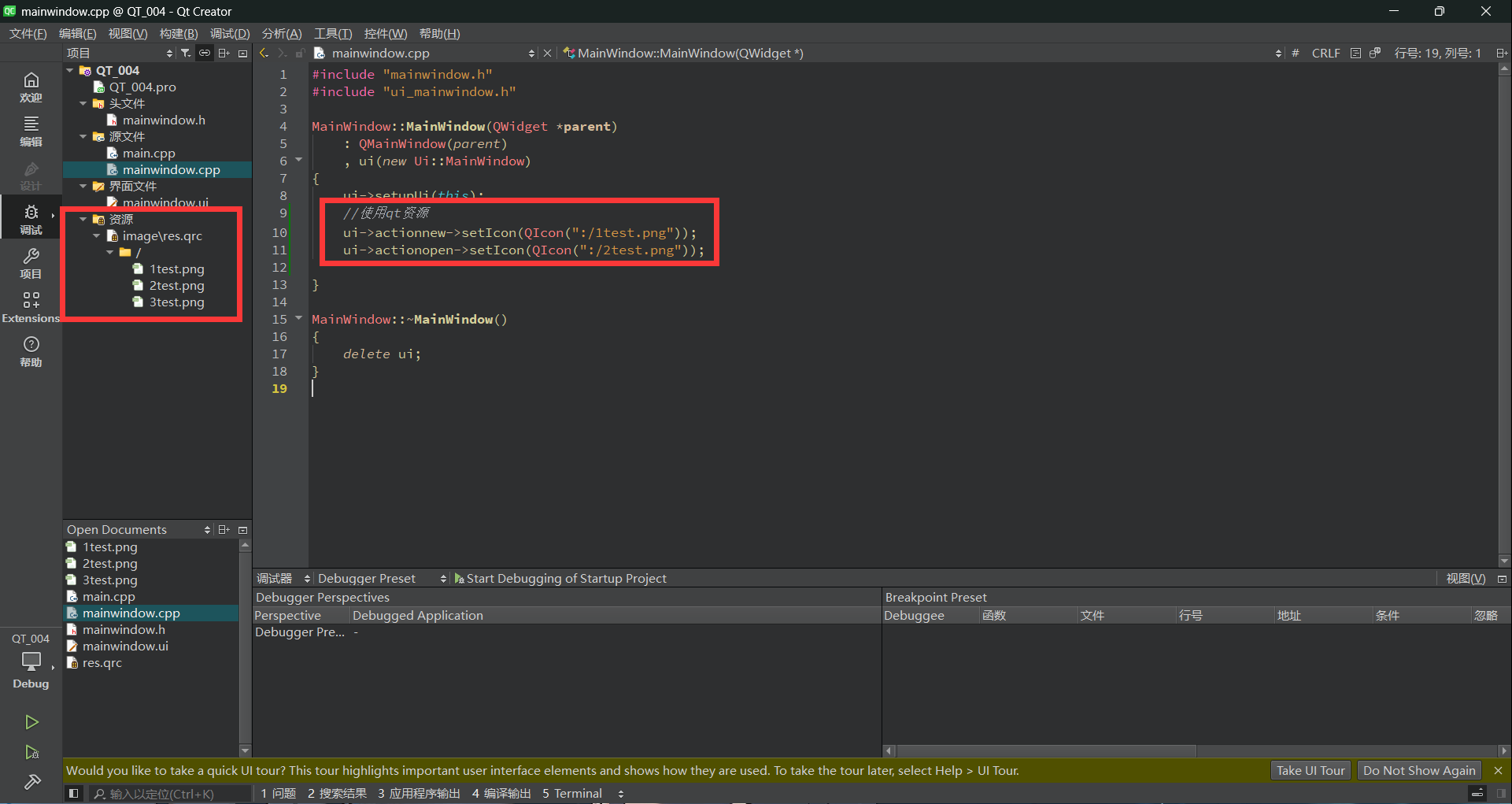The image size is (1512, 804).
Task: Toggle synchronize with editor link icon
Action: coord(205,53)
